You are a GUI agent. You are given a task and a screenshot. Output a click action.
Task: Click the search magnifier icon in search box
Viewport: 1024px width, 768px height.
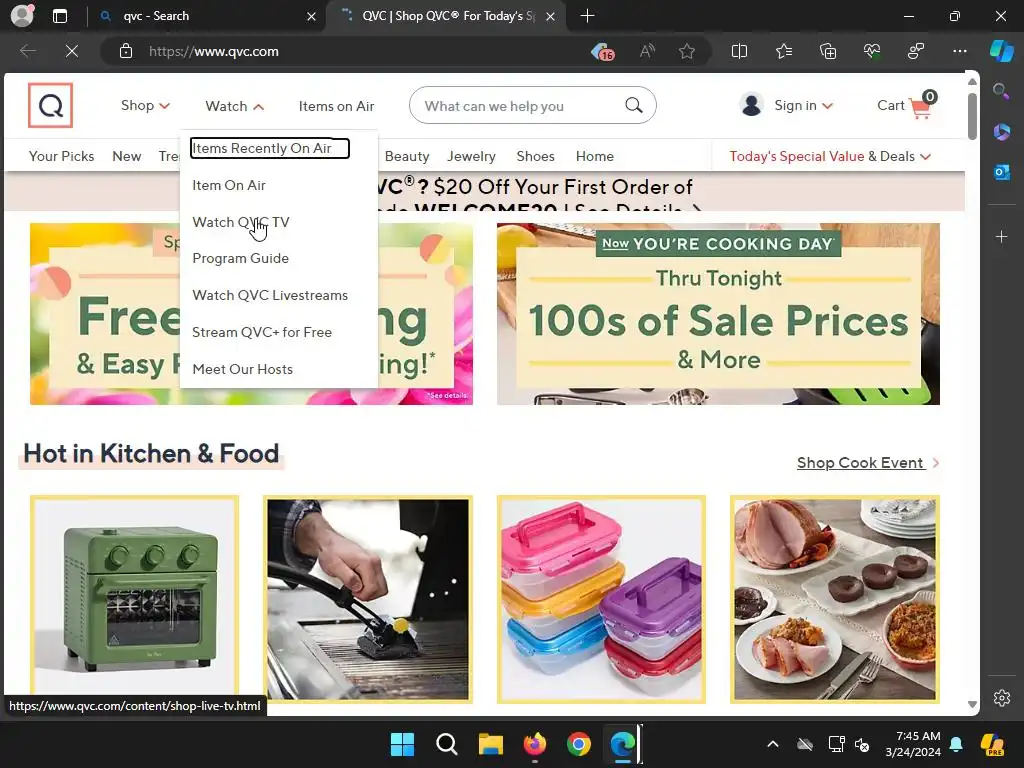pos(633,105)
